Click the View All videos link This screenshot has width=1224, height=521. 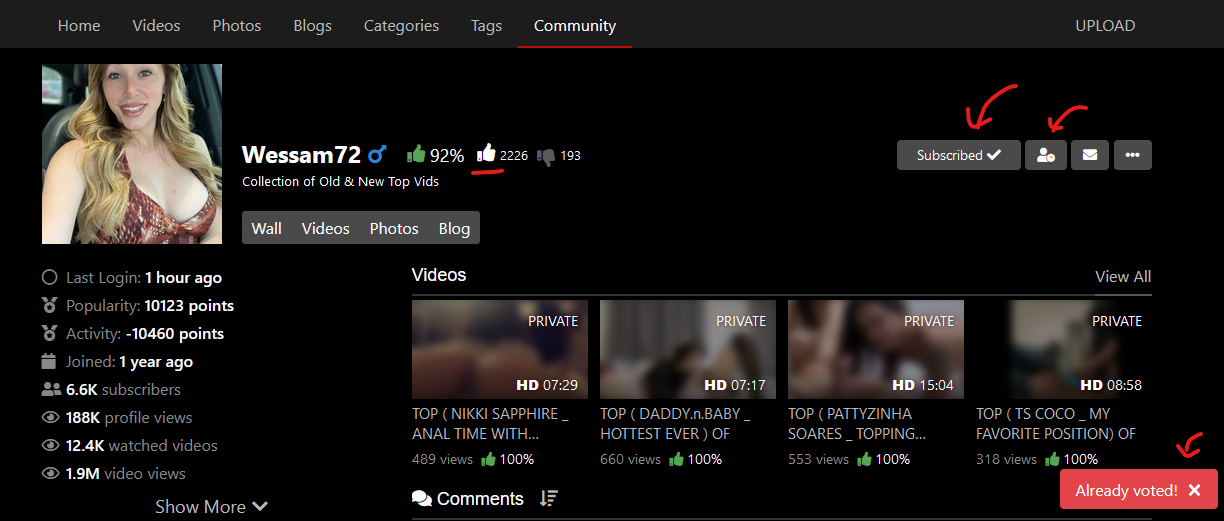click(1123, 276)
